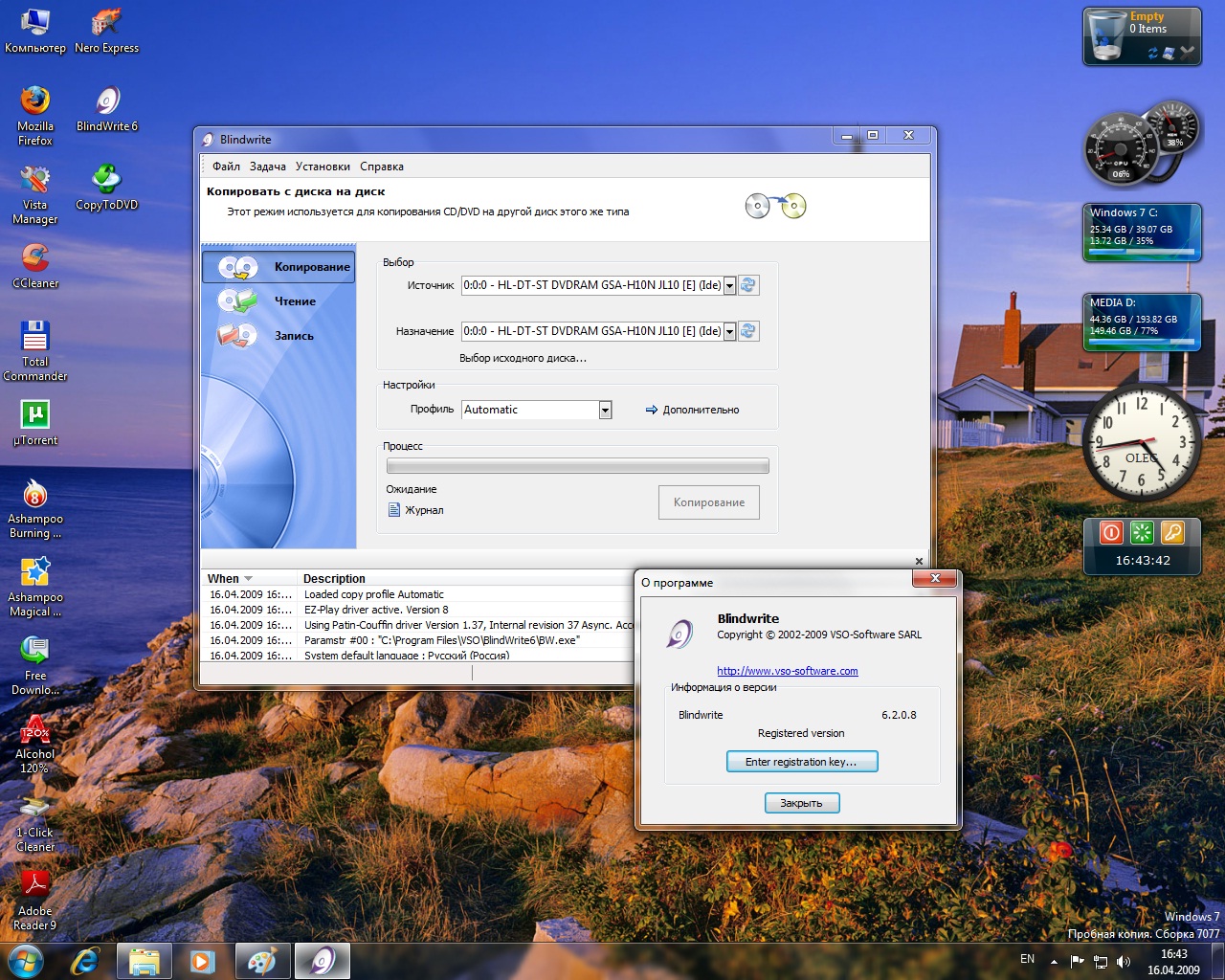Click the volume tray icon
This screenshot has height=980, width=1225.
click(x=1124, y=961)
